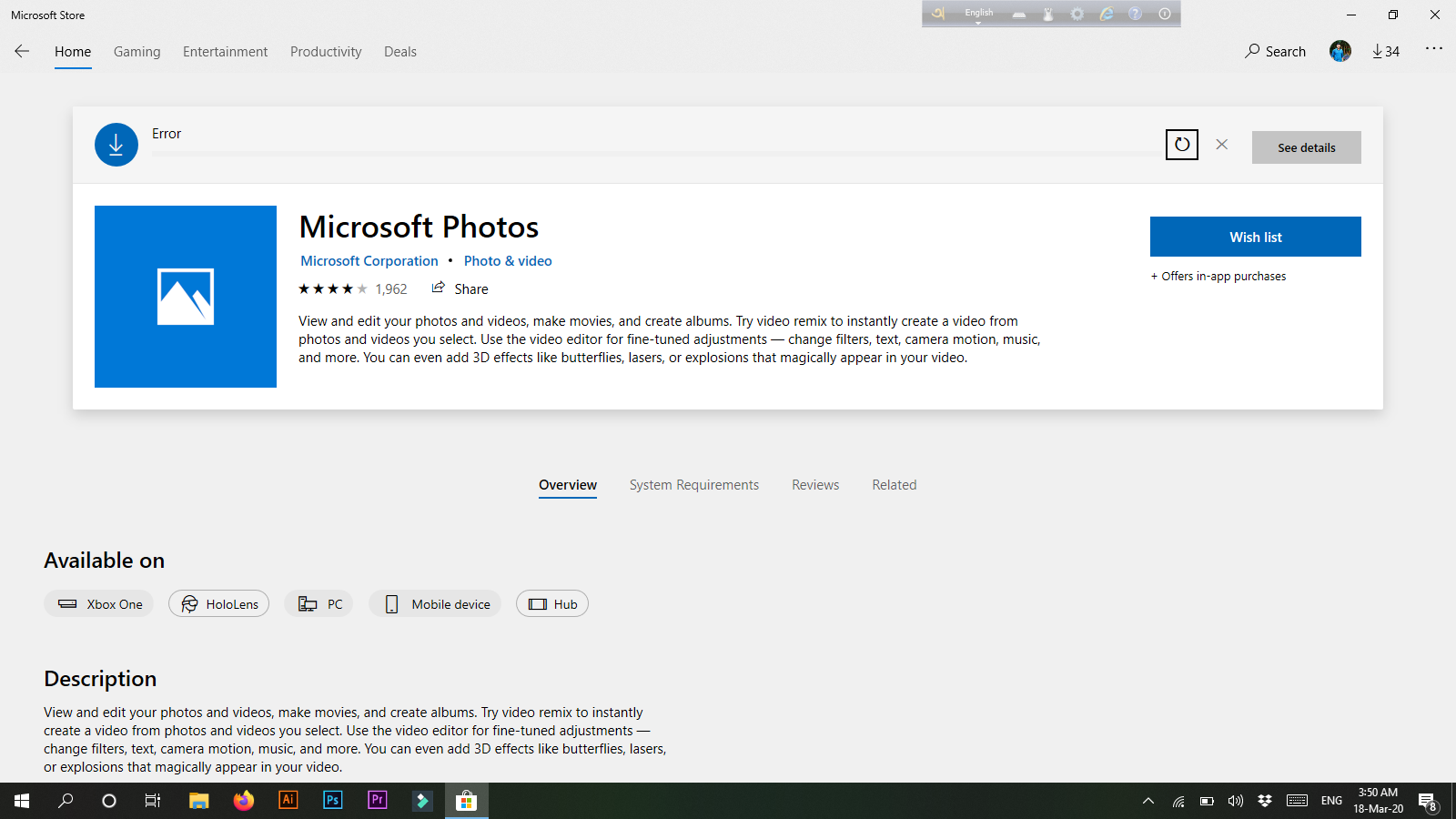Click the back arrow in Microsoft Store
The image size is (1456, 819).
click(x=22, y=51)
